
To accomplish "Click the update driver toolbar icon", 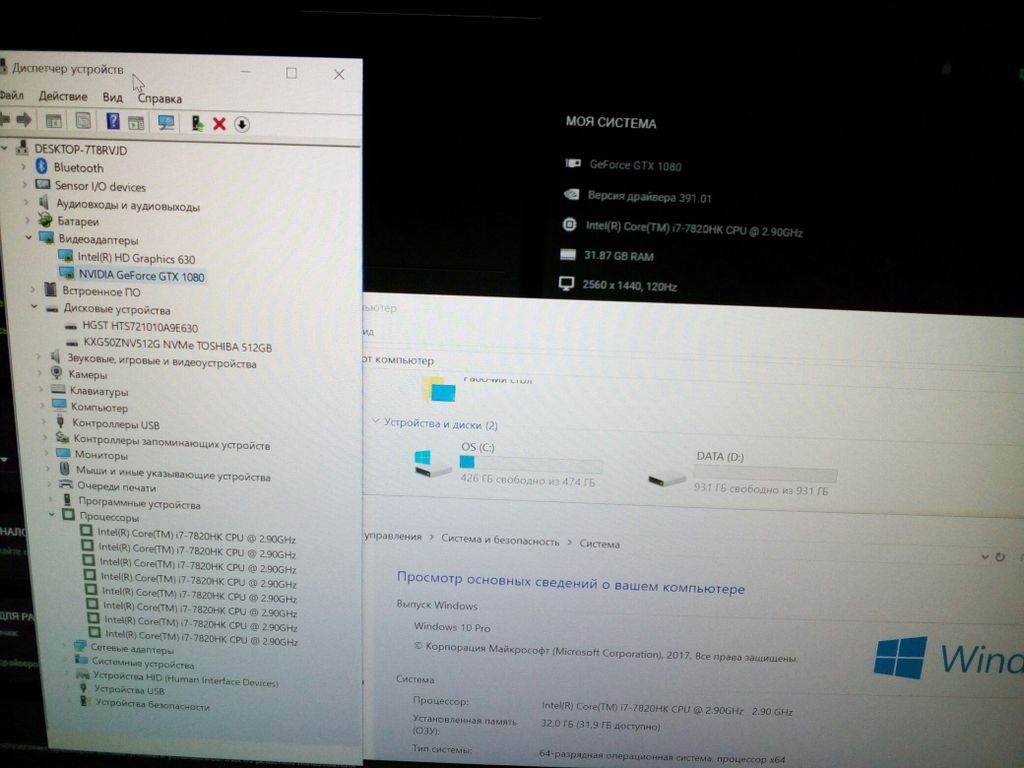I will (197, 123).
